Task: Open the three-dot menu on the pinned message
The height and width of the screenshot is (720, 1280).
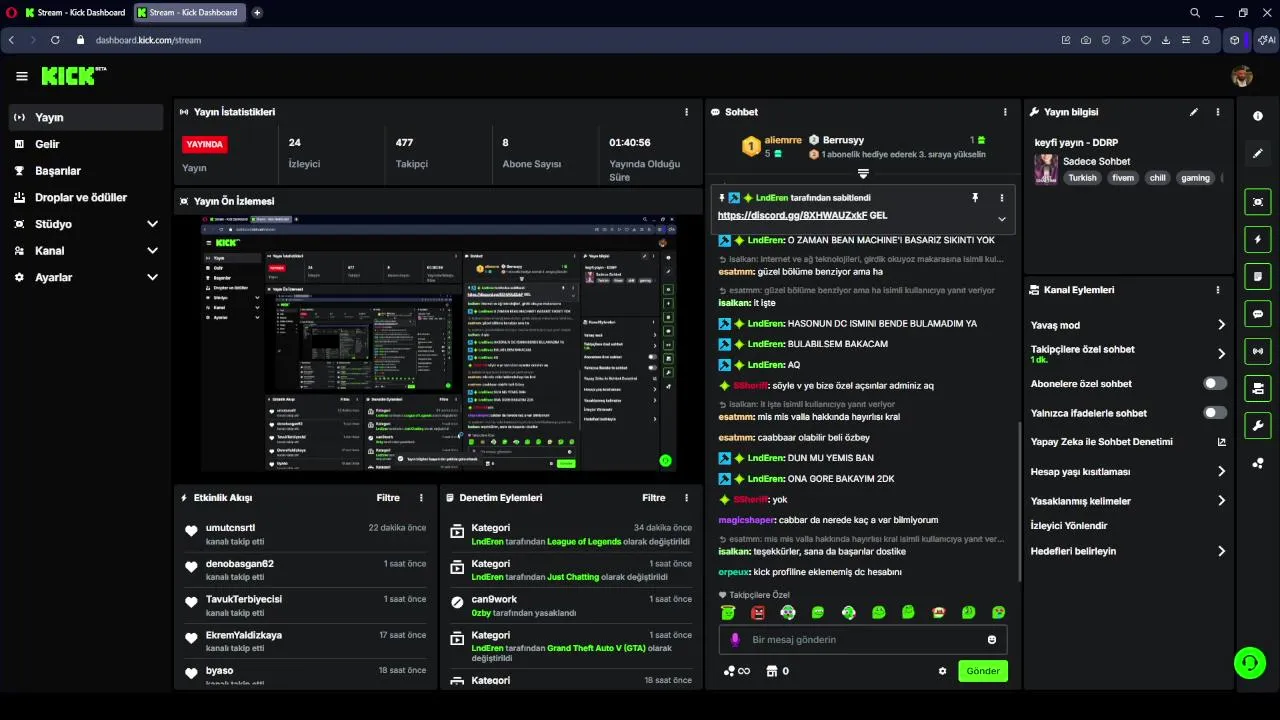Action: coord(1002,198)
